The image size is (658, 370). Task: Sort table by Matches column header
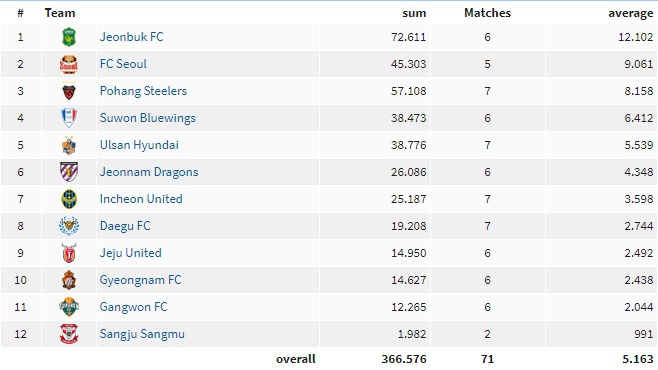point(487,13)
